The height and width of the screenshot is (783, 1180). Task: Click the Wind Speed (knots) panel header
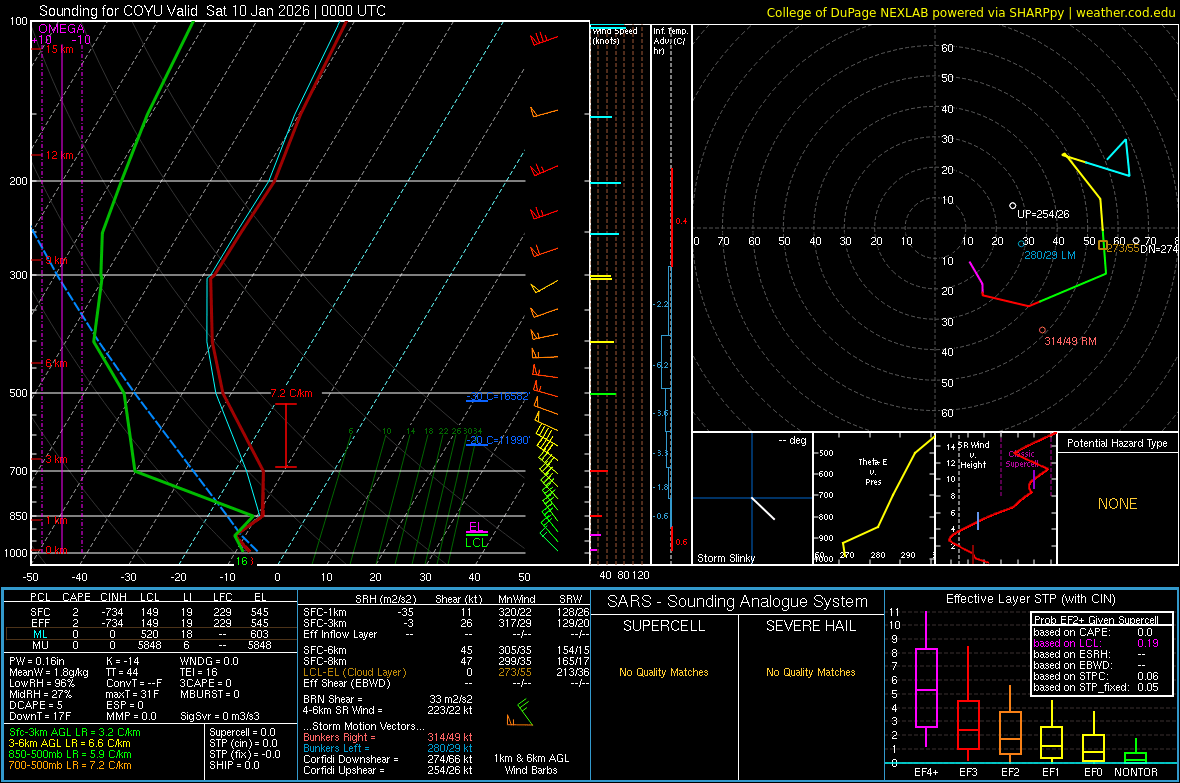pos(615,35)
